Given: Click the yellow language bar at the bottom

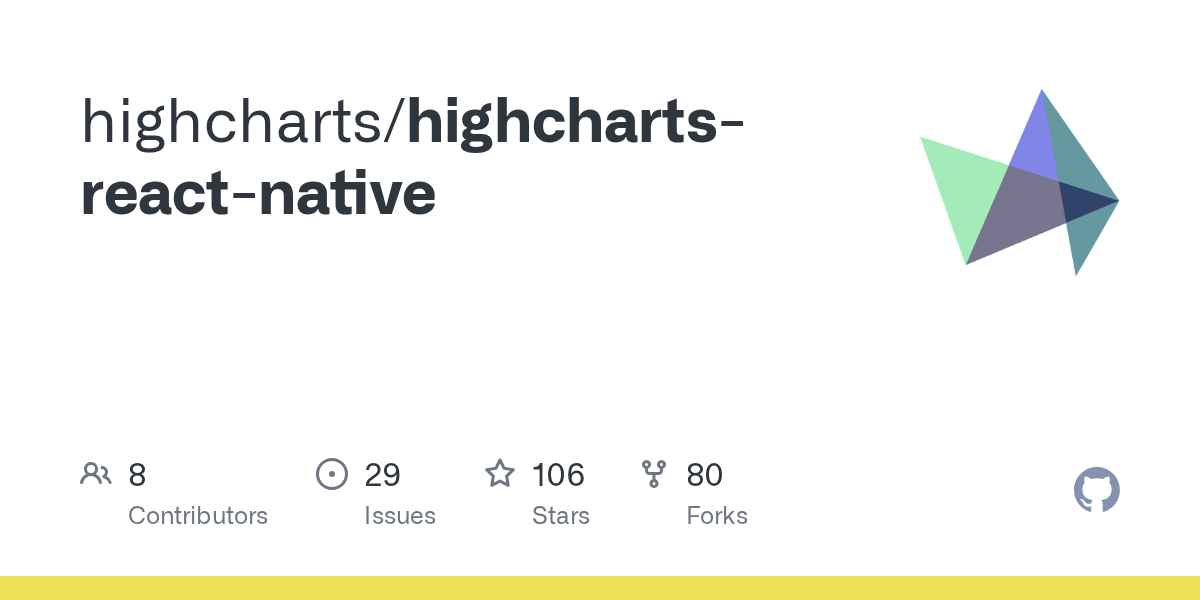Looking at the screenshot, I should pos(600,588).
